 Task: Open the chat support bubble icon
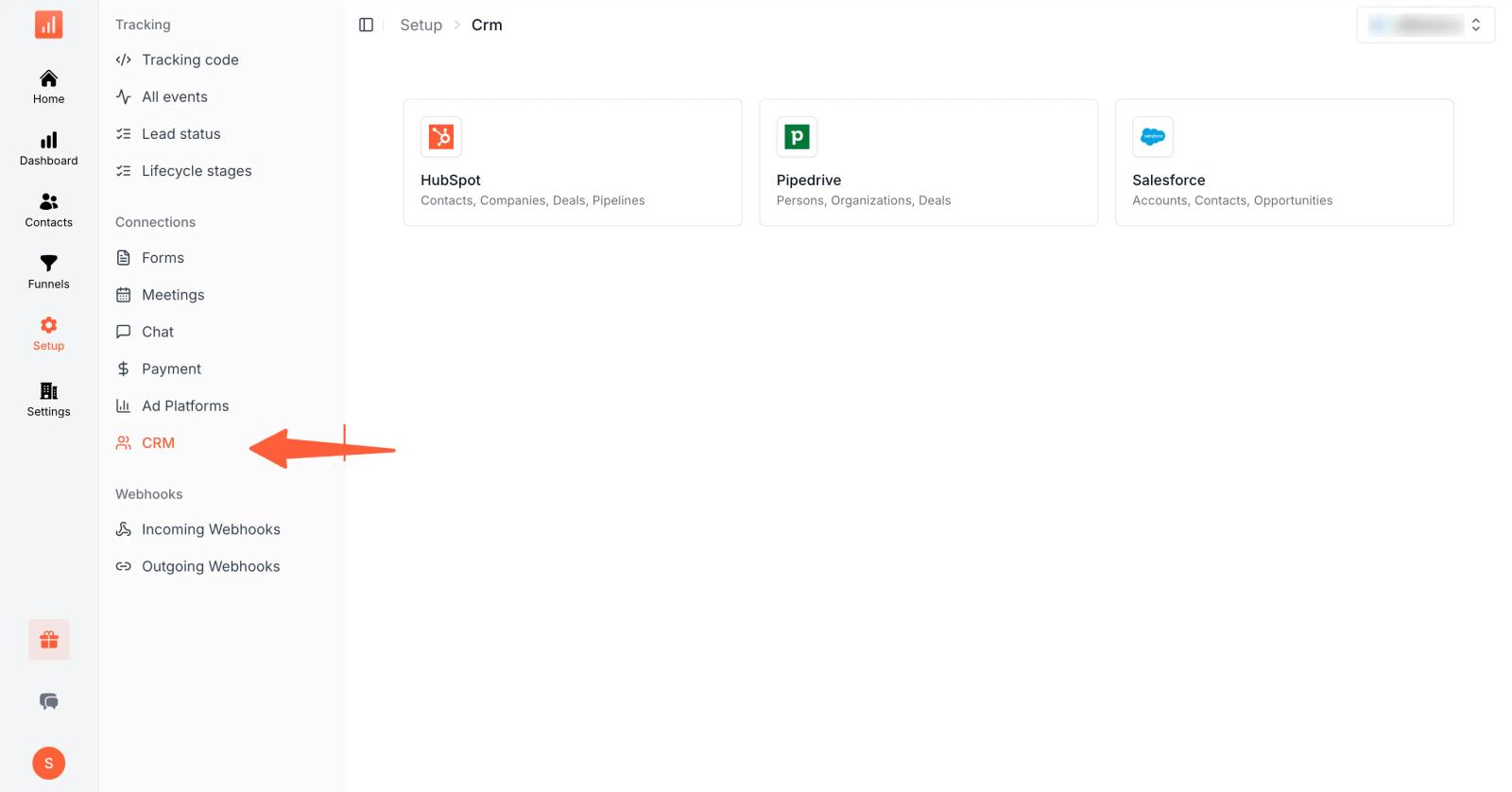point(49,701)
